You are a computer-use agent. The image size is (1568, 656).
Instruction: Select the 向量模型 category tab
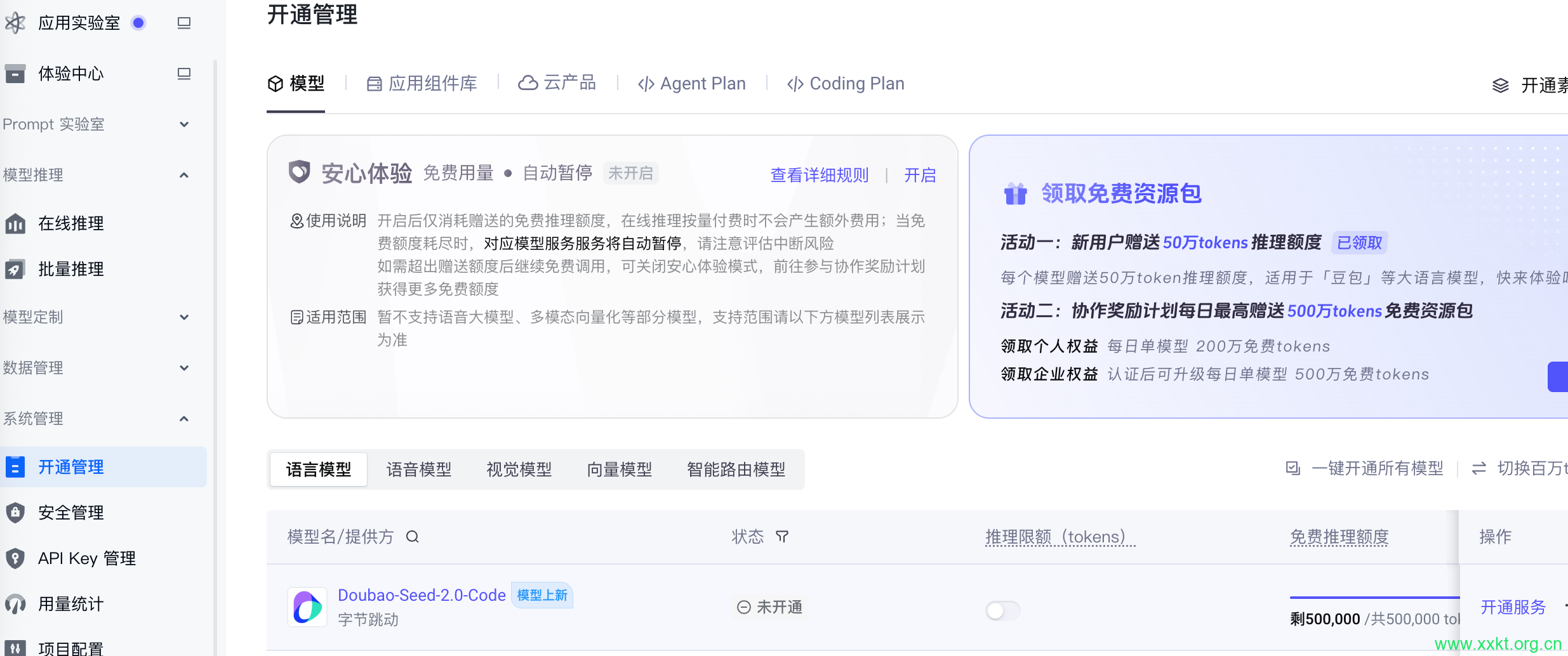tap(620, 469)
